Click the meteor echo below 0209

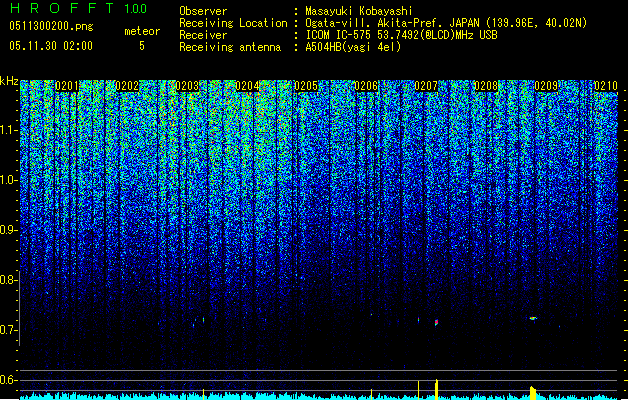(x=533, y=318)
